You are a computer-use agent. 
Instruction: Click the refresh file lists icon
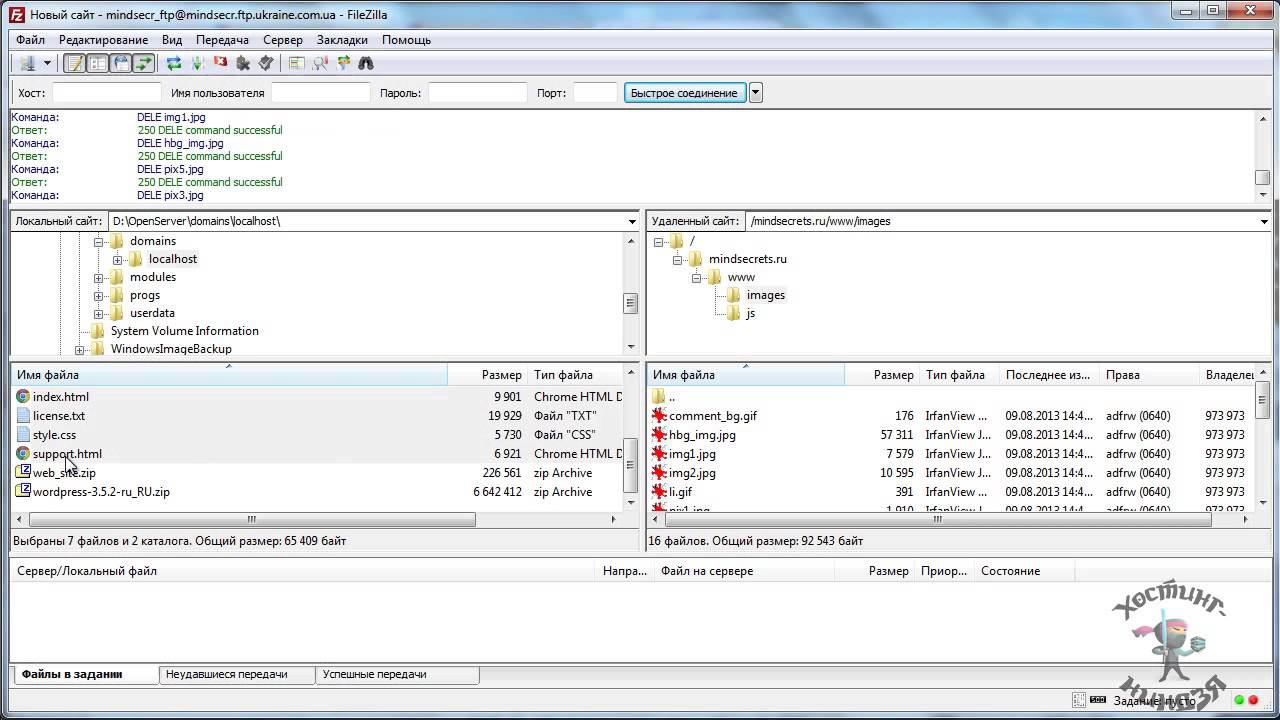174,63
